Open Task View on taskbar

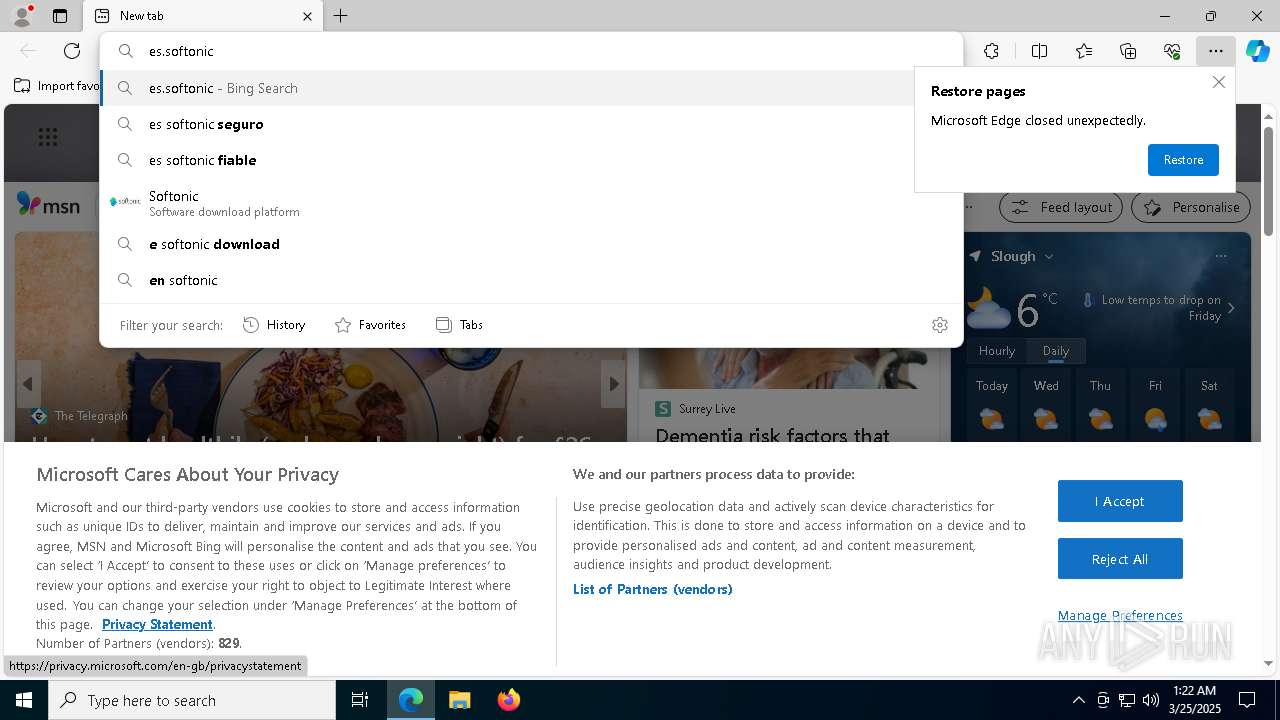[x=360, y=700]
